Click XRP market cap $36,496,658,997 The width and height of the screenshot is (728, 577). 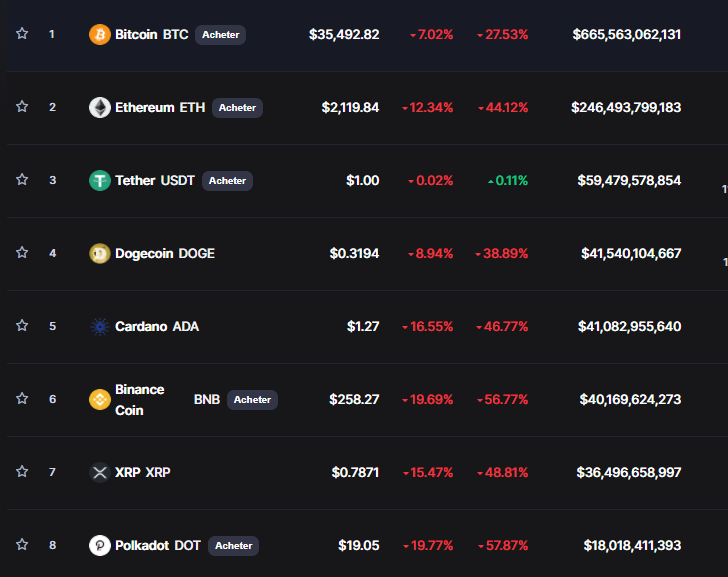(x=629, y=473)
